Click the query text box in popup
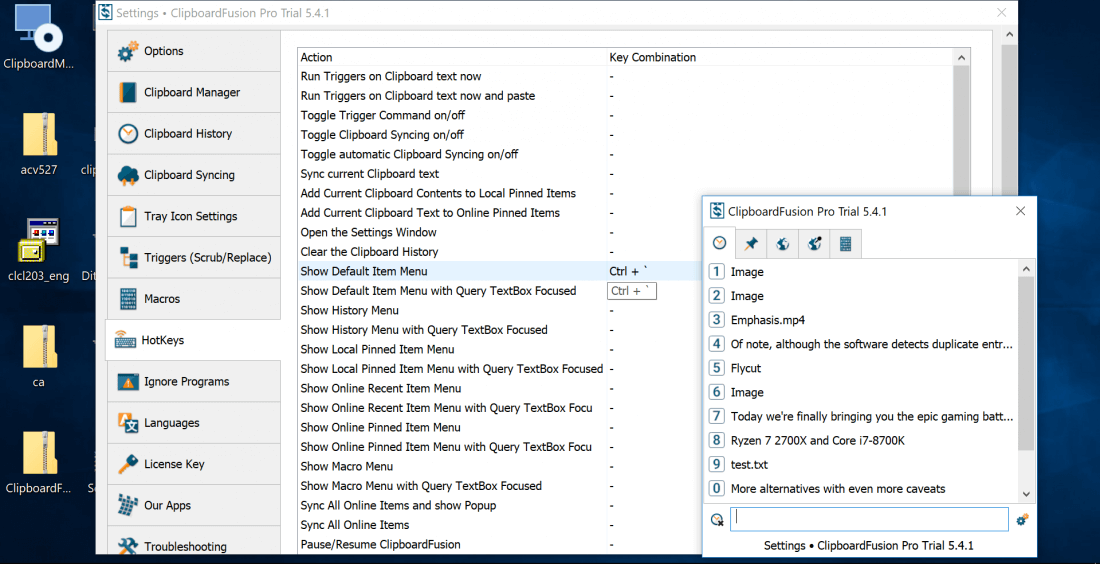1100x564 pixels. tap(868, 519)
